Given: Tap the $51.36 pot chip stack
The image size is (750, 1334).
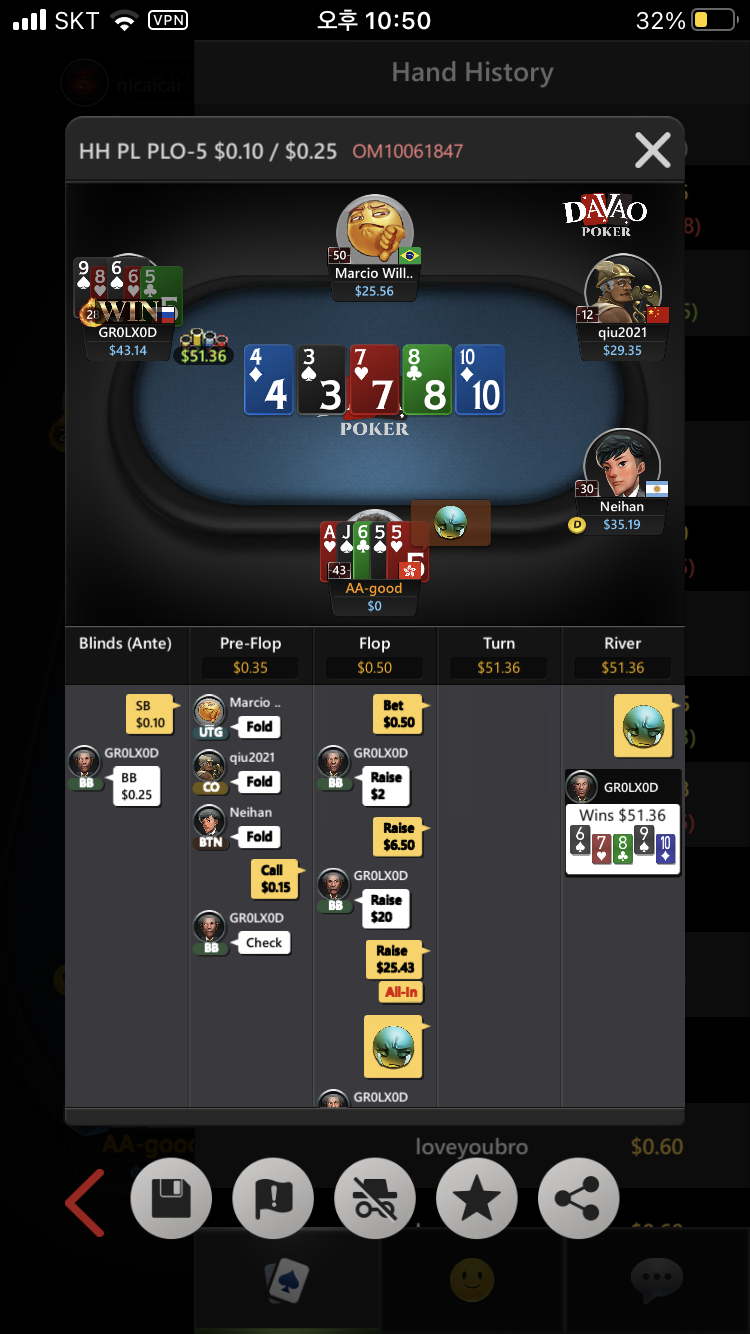Looking at the screenshot, I should (203, 348).
